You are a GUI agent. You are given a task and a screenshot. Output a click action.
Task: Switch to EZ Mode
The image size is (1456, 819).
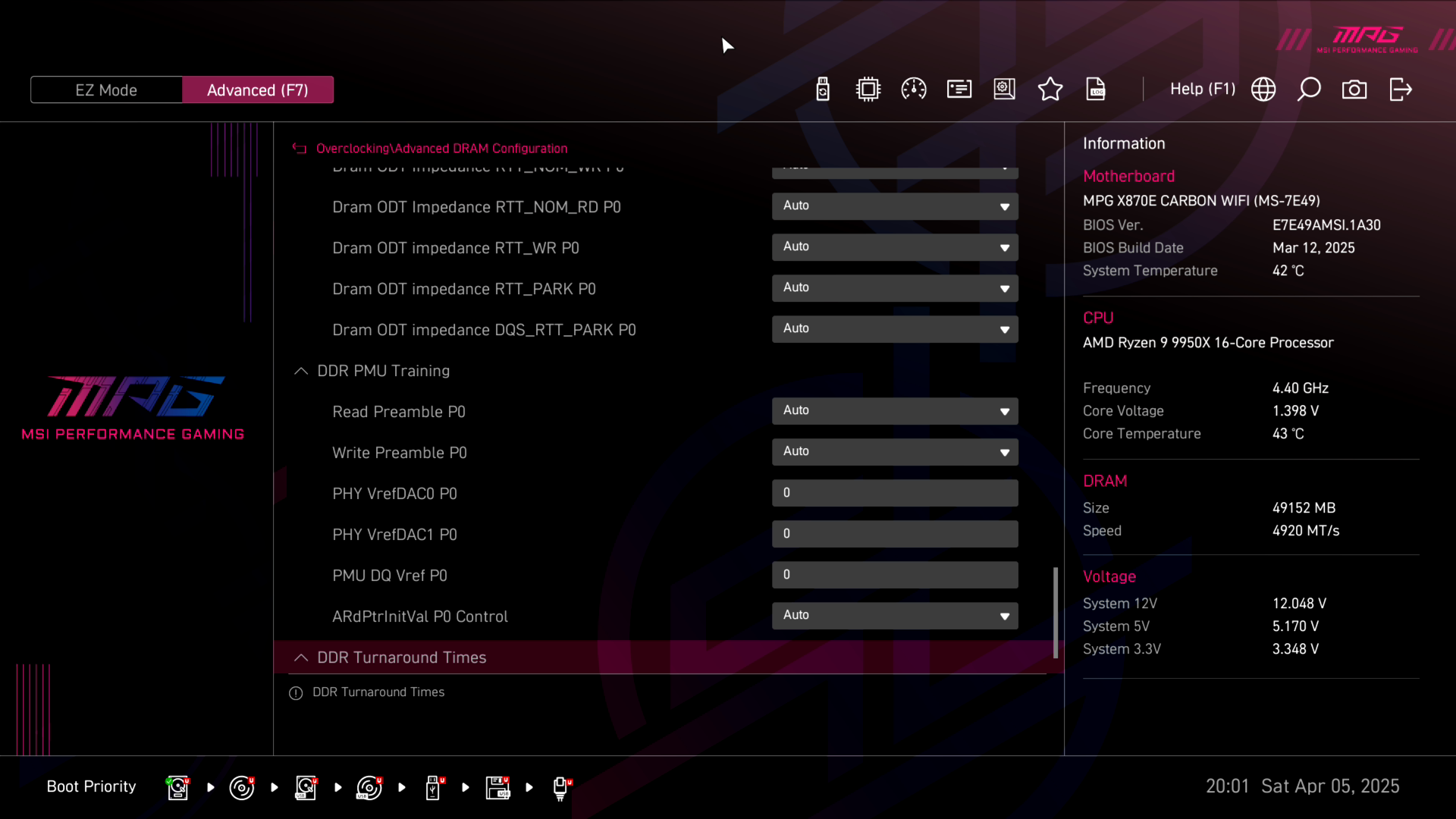click(x=106, y=89)
